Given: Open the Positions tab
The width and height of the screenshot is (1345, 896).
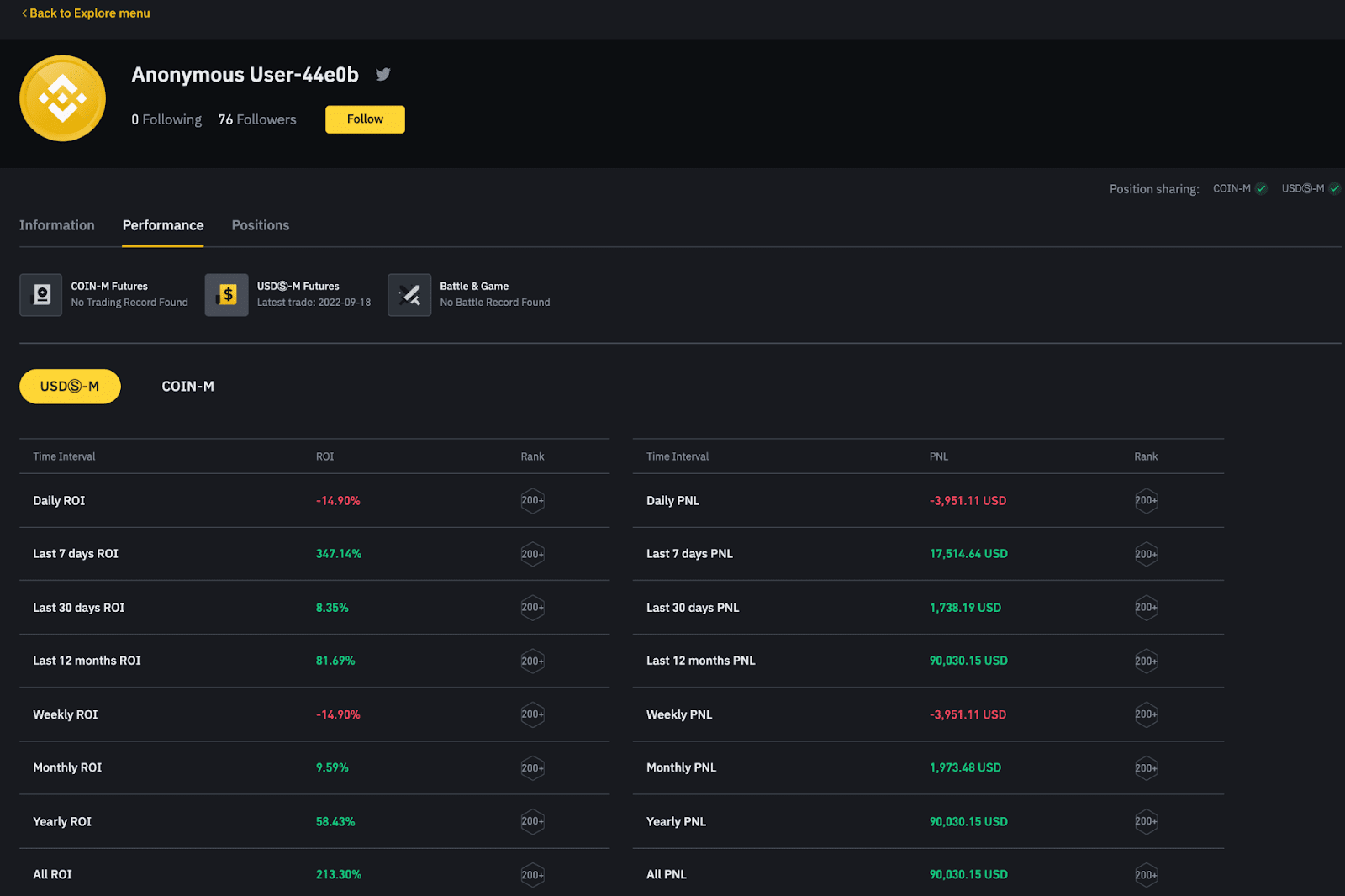Looking at the screenshot, I should (x=261, y=225).
